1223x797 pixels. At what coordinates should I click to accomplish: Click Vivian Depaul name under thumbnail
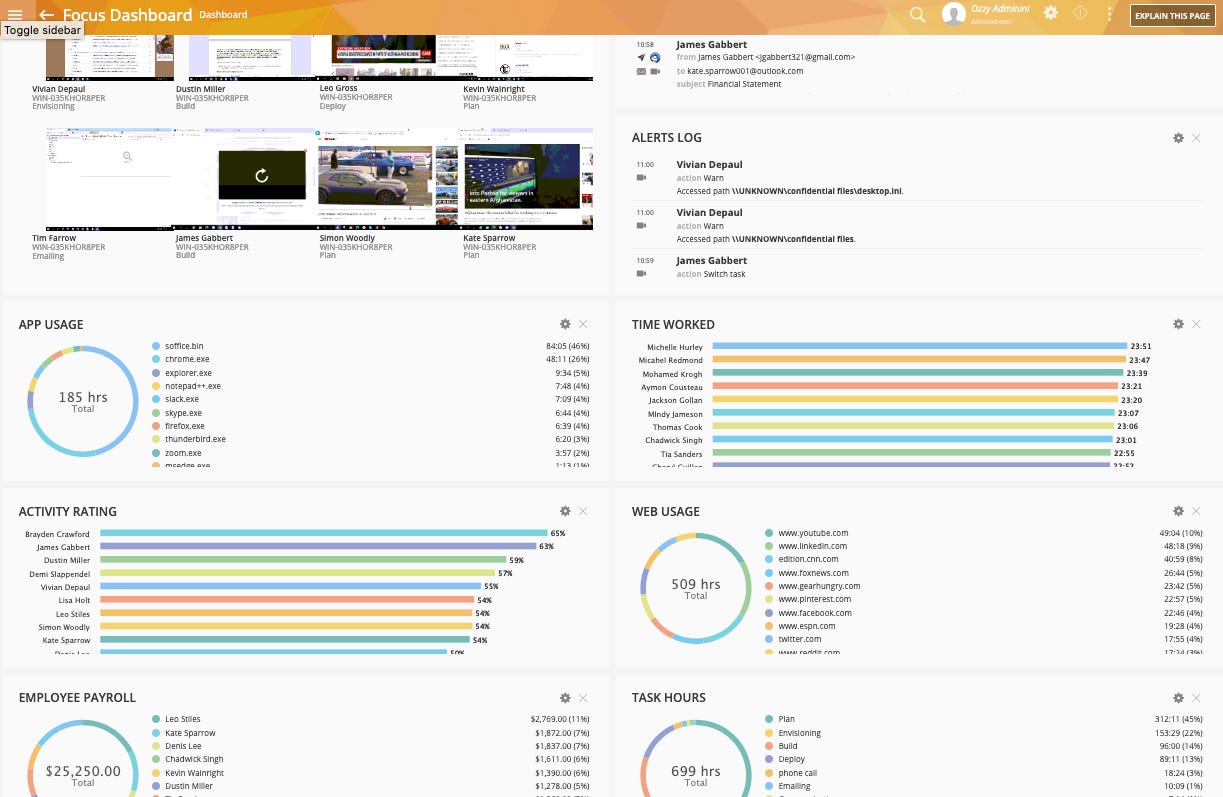click(58, 89)
